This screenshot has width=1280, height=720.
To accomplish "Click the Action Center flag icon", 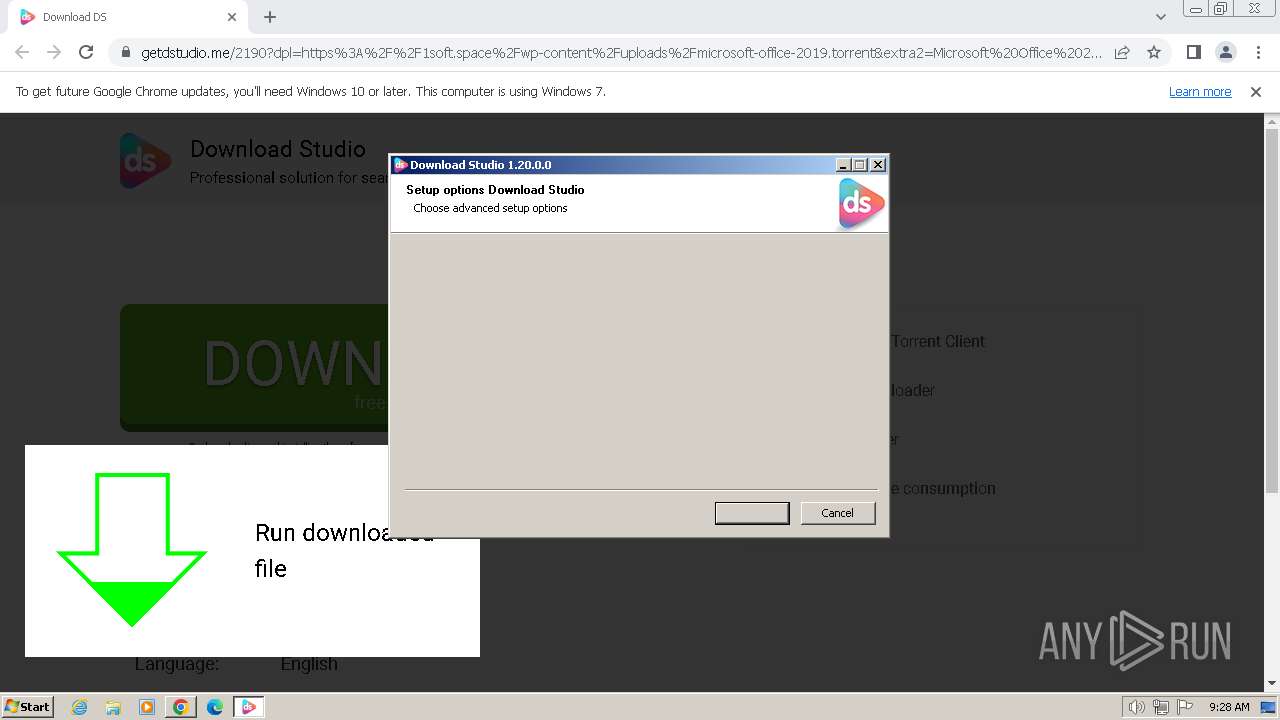I will pyautogui.click(x=1185, y=707).
